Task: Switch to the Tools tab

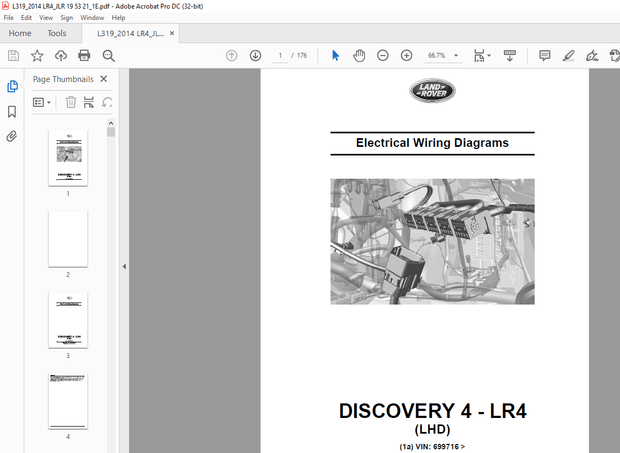Action: [x=57, y=34]
